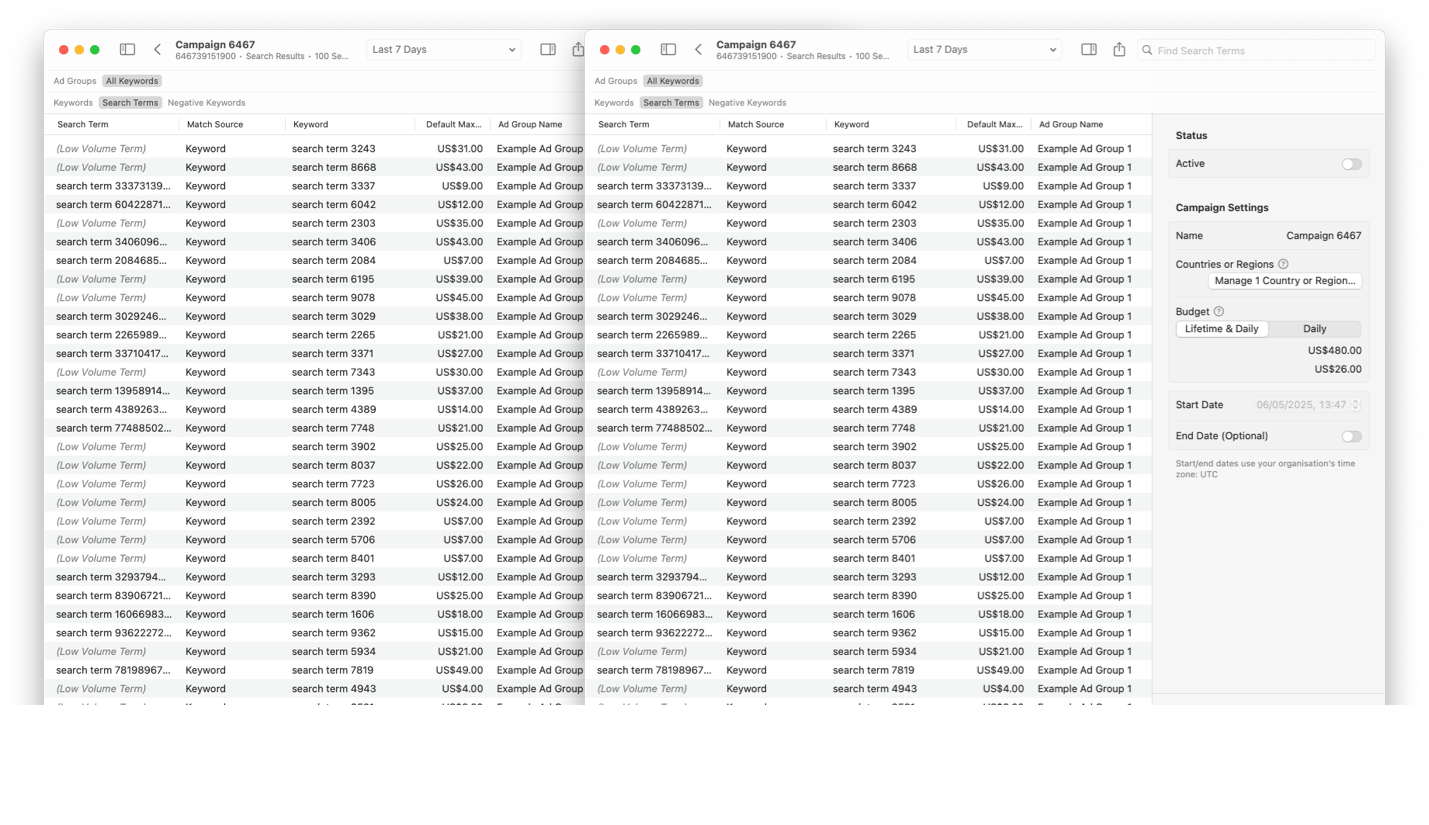Select Search Terms tab in front window

671,103
